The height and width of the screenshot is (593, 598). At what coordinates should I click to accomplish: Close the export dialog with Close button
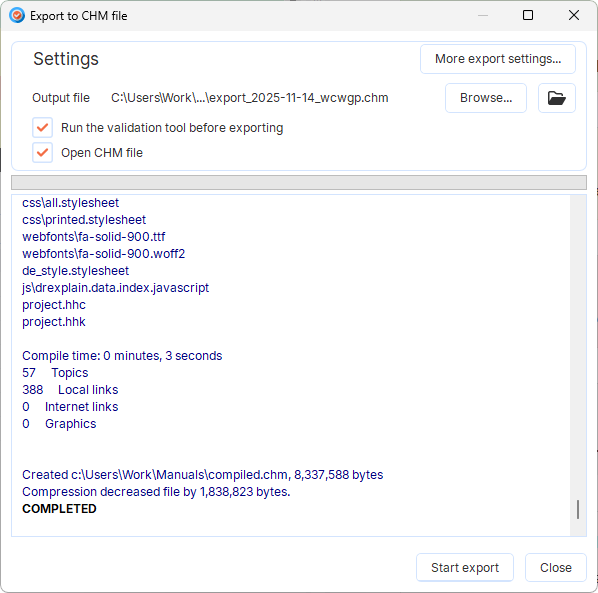[x=556, y=567]
